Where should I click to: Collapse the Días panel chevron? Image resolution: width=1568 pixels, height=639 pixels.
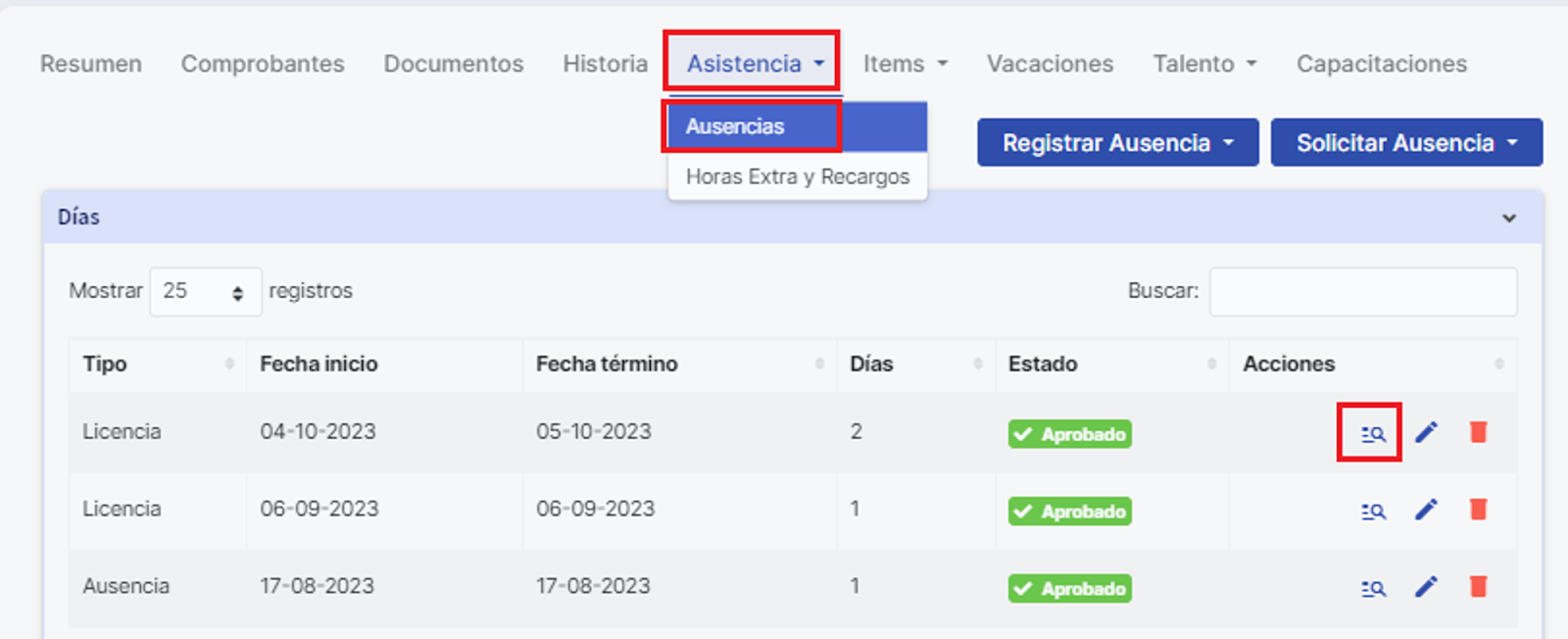[1509, 218]
